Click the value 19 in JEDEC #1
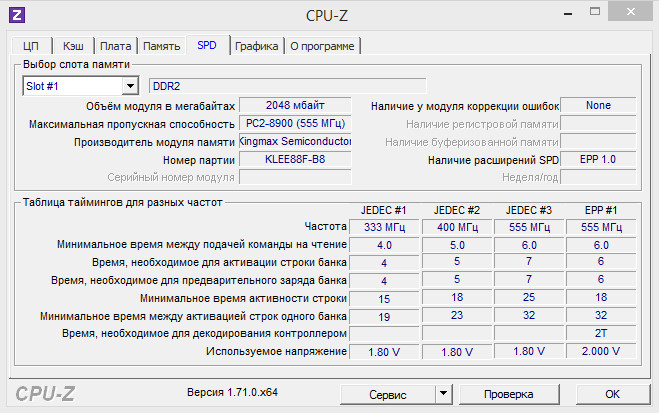Viewport: 659px width, 413px height. pyautogui.click(x=384, y=317)
